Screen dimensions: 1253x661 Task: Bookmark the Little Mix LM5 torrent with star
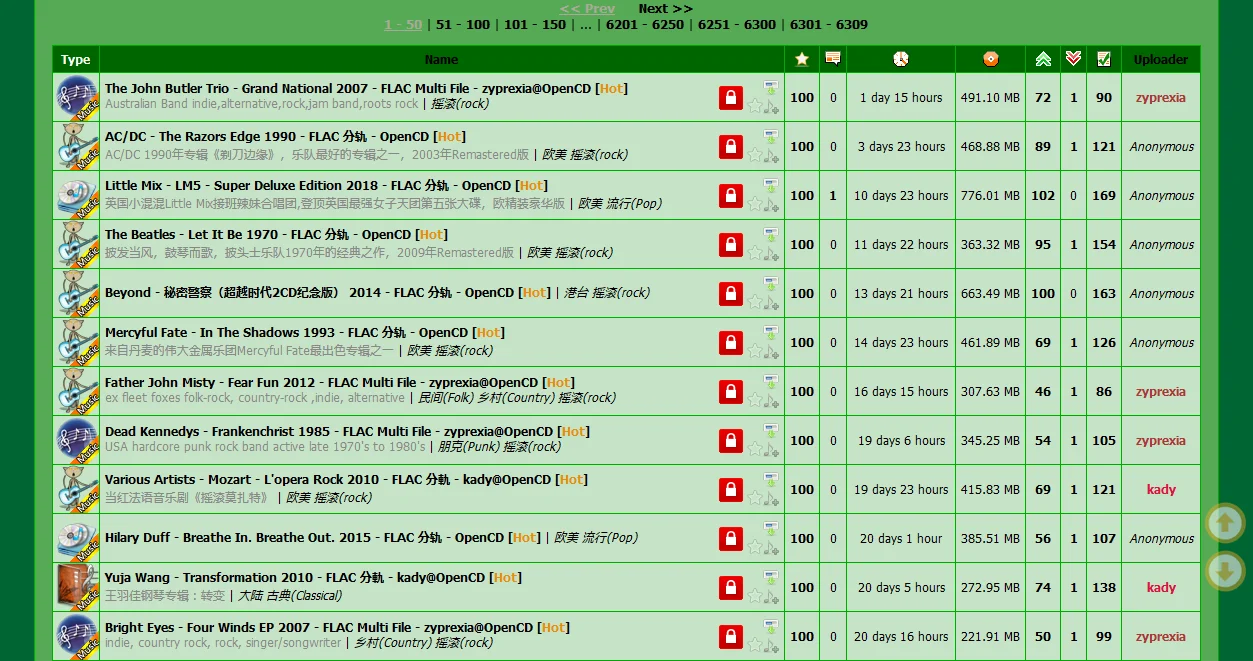[755, 203]
